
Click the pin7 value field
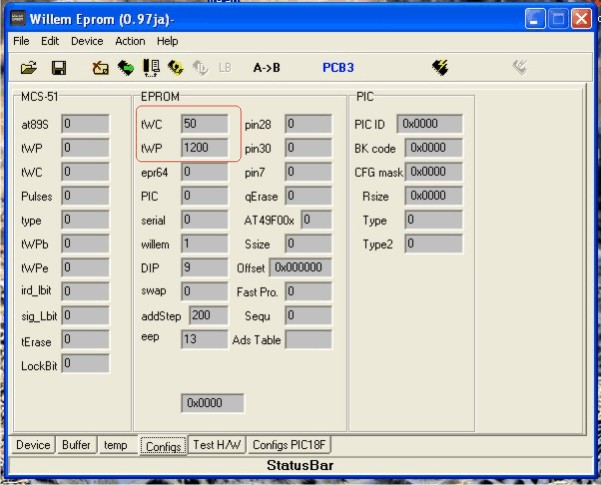[x=308, y=172]
